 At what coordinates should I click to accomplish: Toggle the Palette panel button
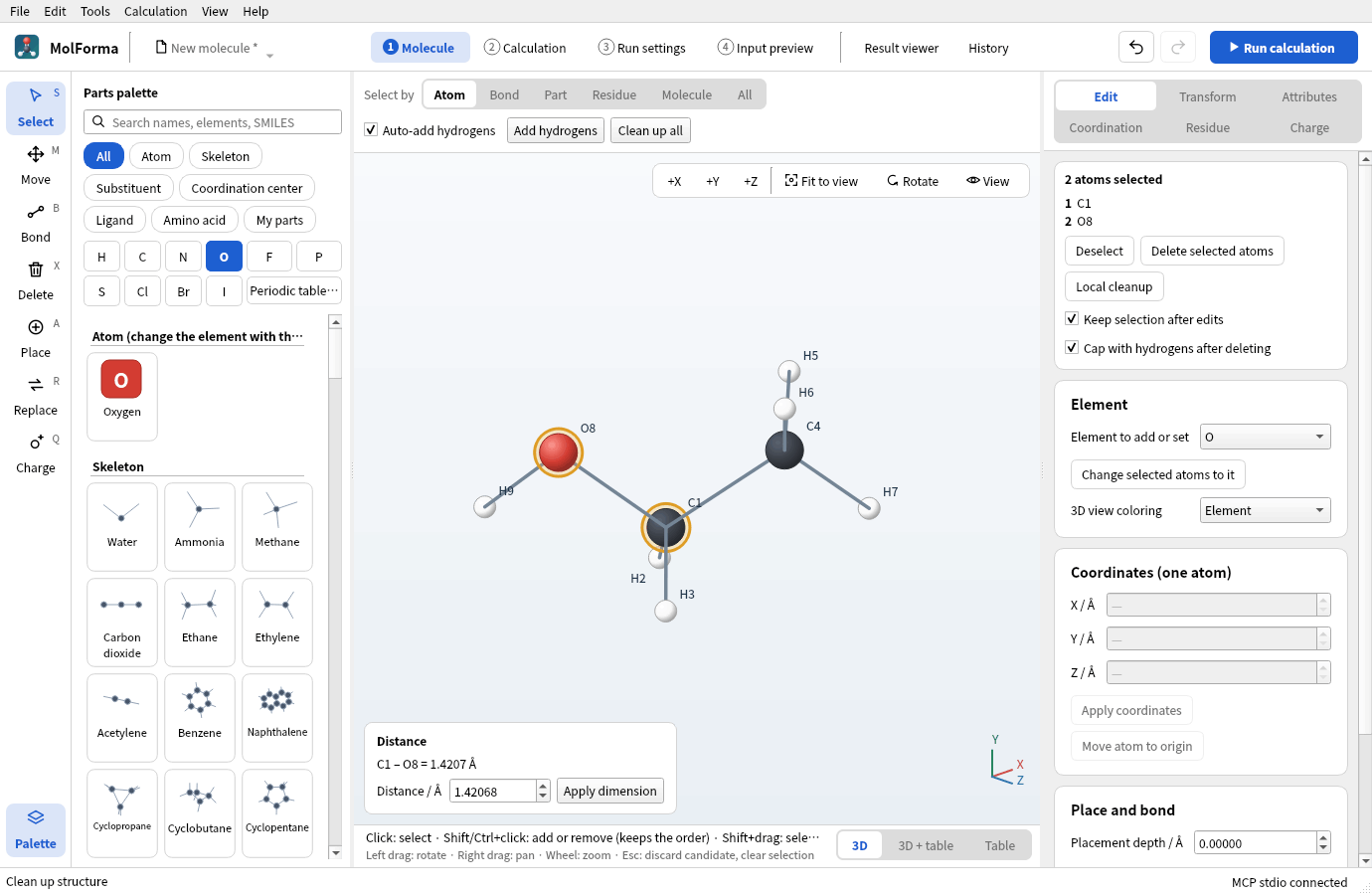(x=36, y=829)
